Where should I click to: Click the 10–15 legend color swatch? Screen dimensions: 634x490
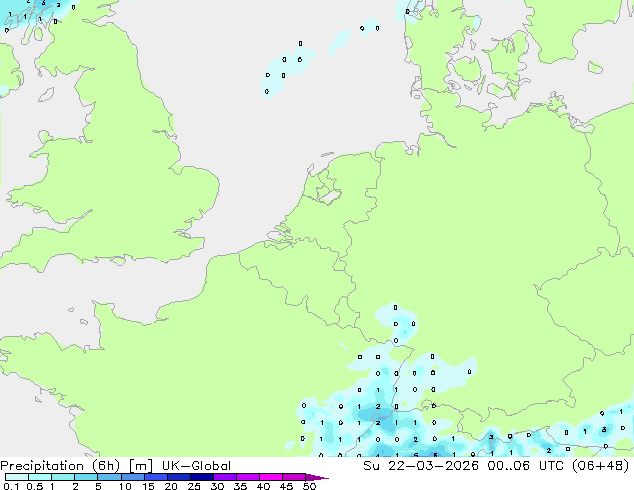pos(133,477)
